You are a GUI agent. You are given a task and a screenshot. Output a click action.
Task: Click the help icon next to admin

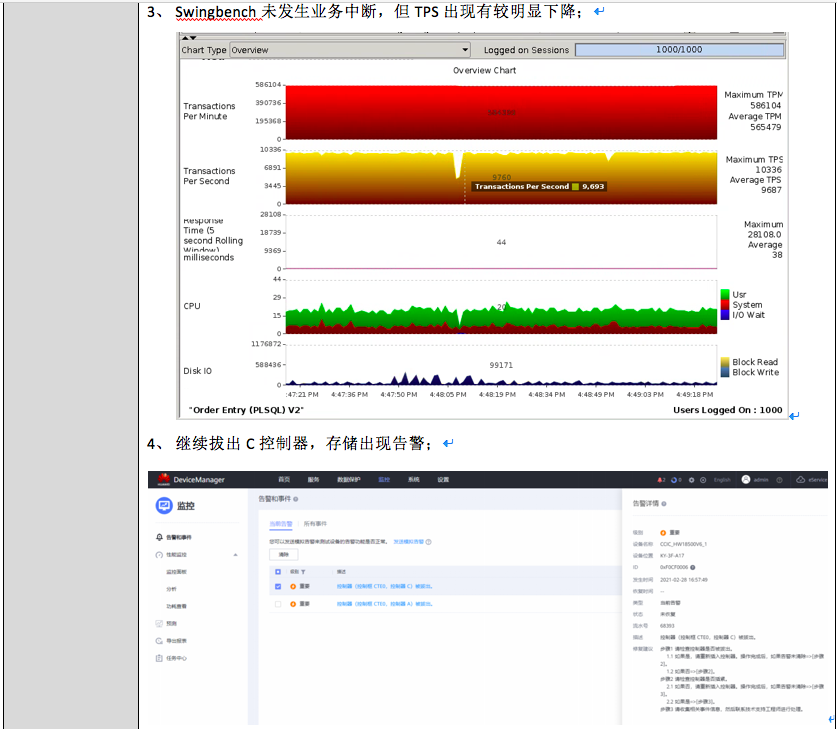(x=779, y=480)
